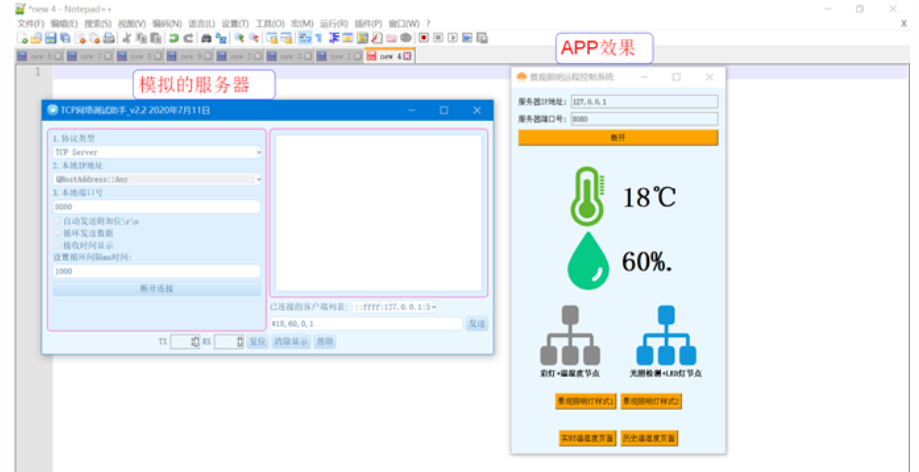919x472 pixels.
Task: Click the gray network node icon
Action: tap(570, 335)
